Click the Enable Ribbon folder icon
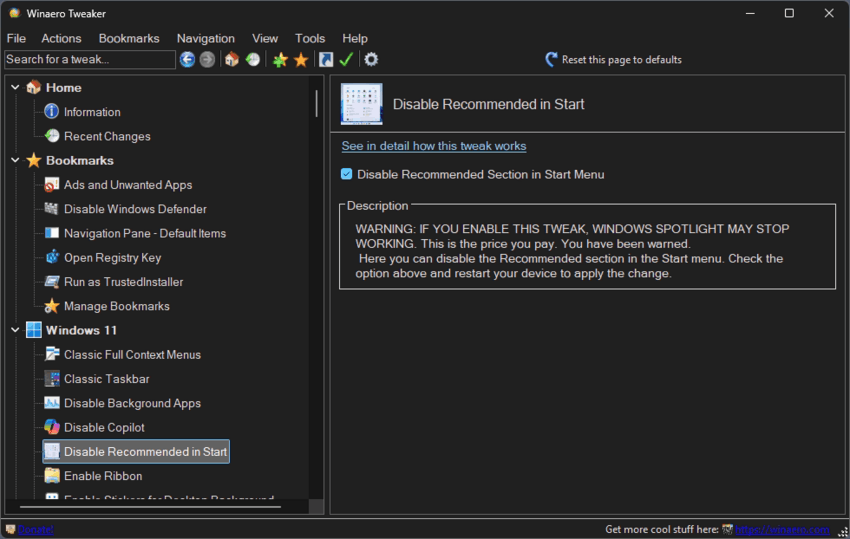The image size is (850, 539). (x=51, y=476)
